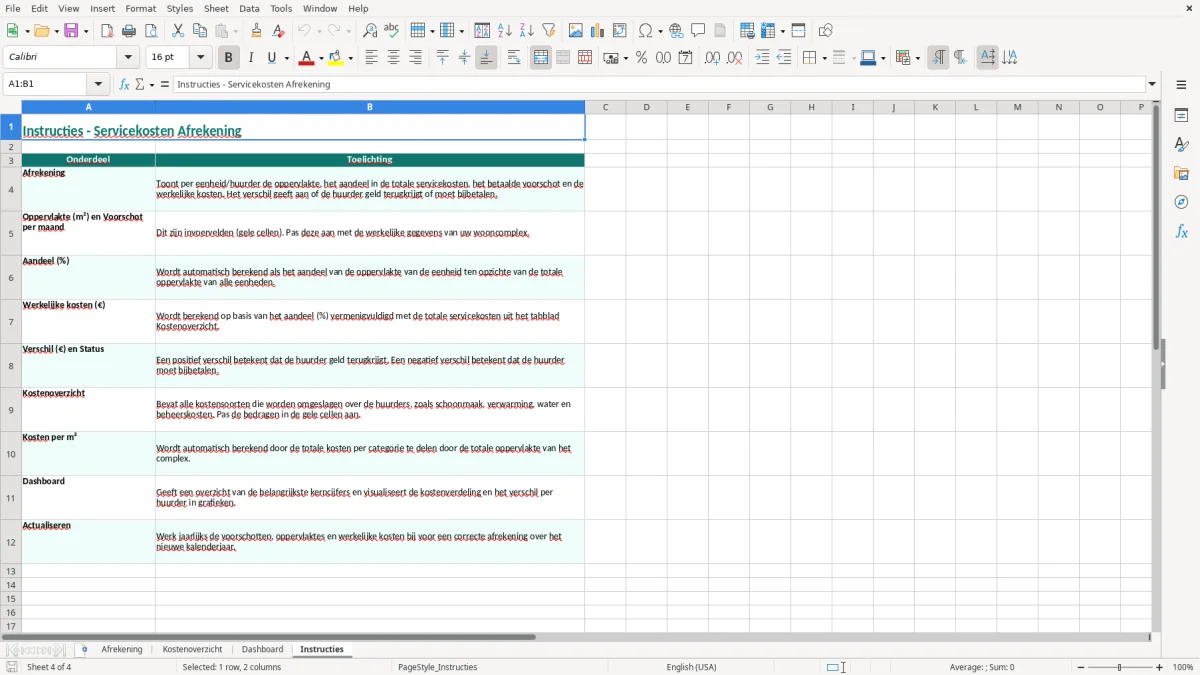Sort ascending A to Z
This screenshot has height=675, width=1200.
tap(504, 31)
